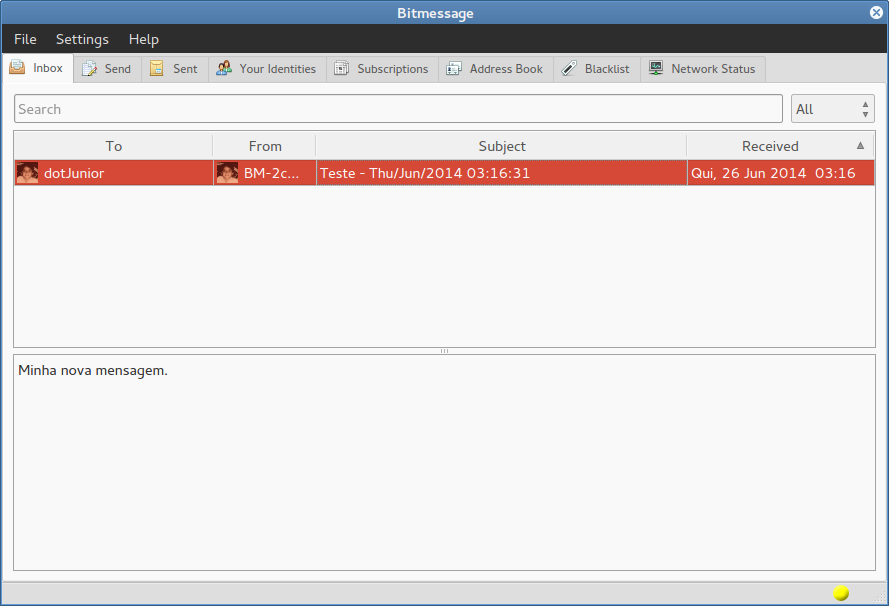Click the avatar beside BM-2c sender

[x=227, y=172]
